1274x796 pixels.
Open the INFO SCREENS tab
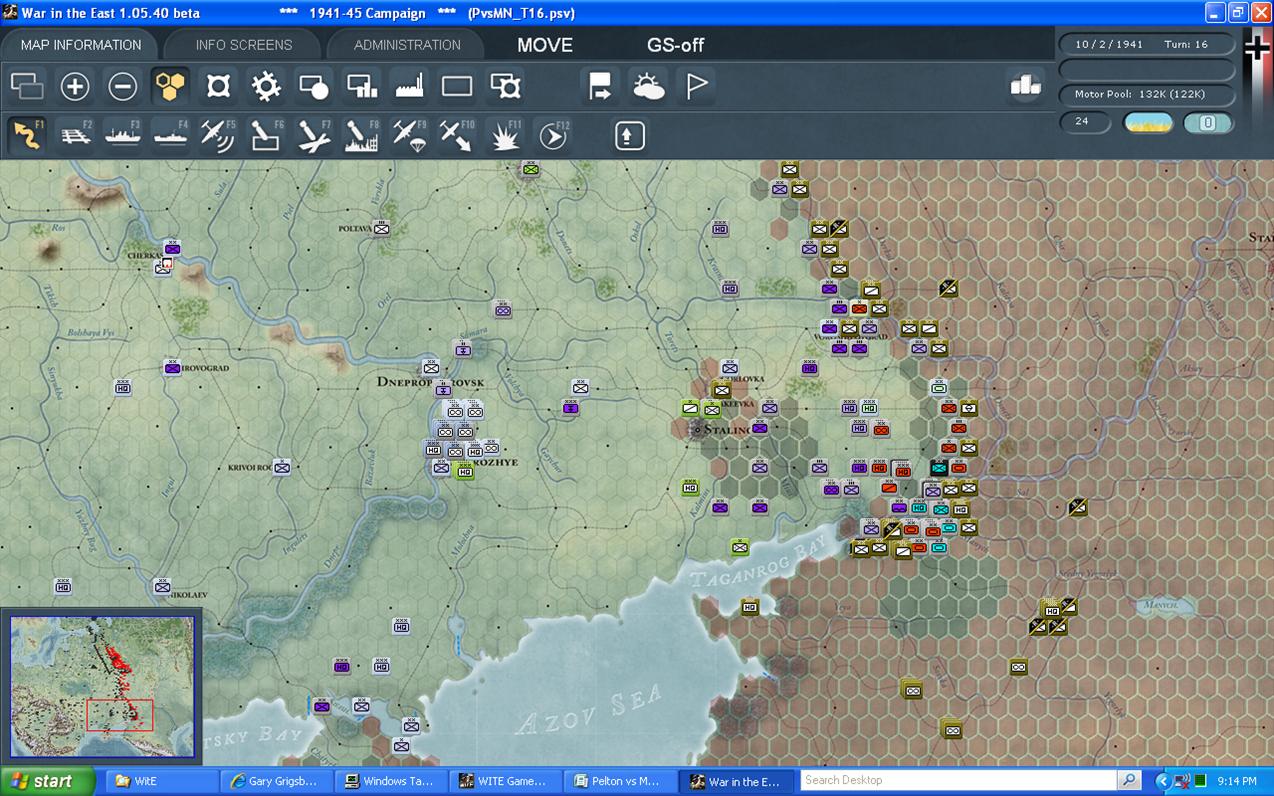[244, 45]
